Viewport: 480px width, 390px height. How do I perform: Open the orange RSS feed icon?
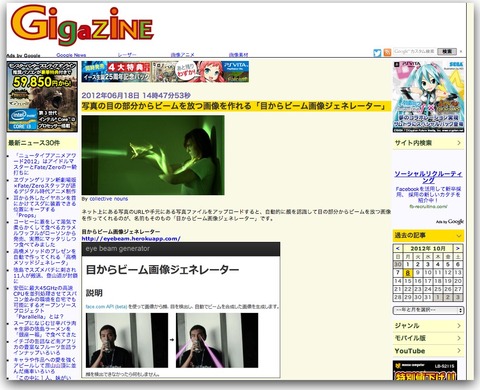coord(387,52)
